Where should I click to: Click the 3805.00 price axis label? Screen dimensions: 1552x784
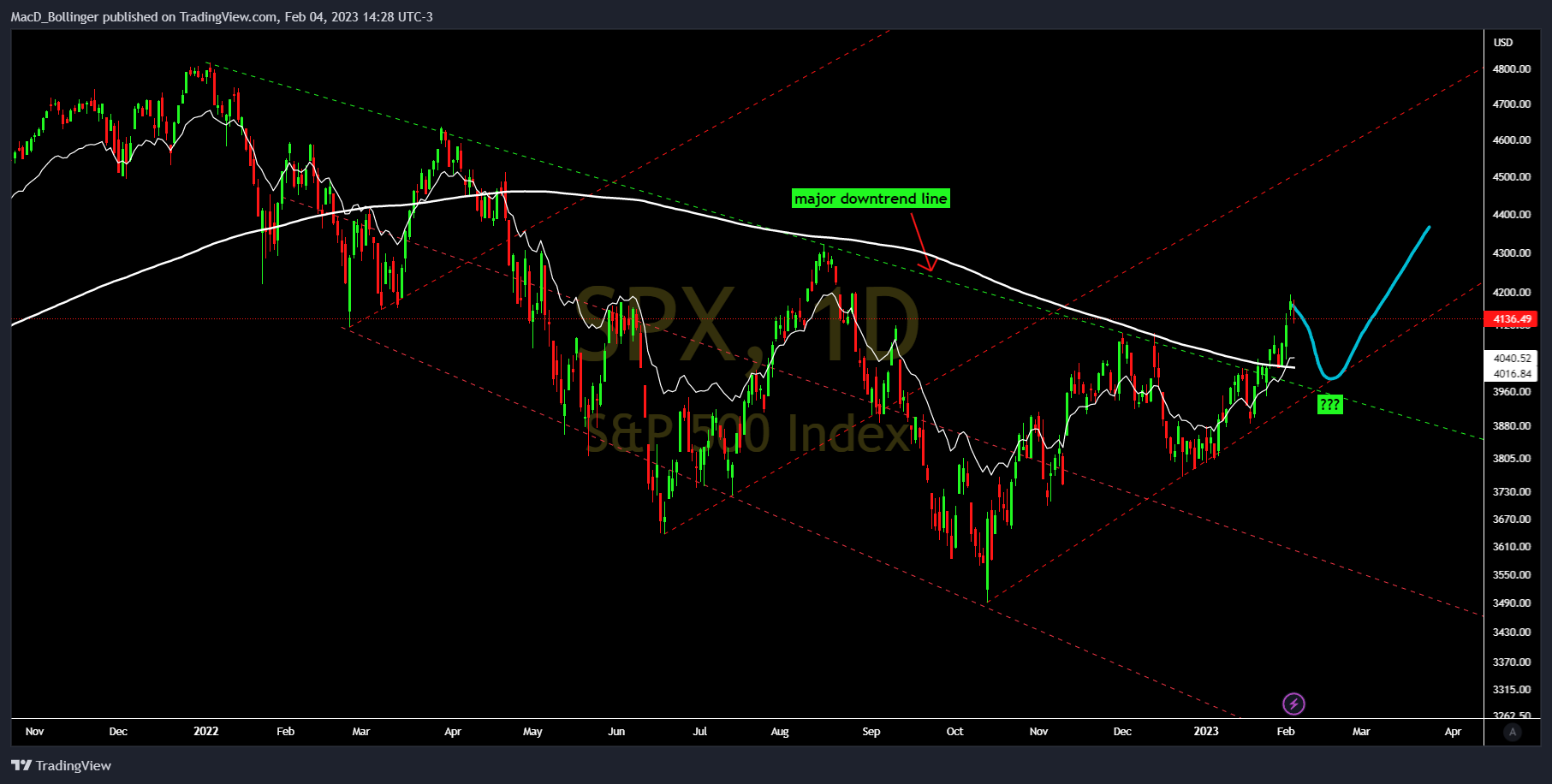1512,458
